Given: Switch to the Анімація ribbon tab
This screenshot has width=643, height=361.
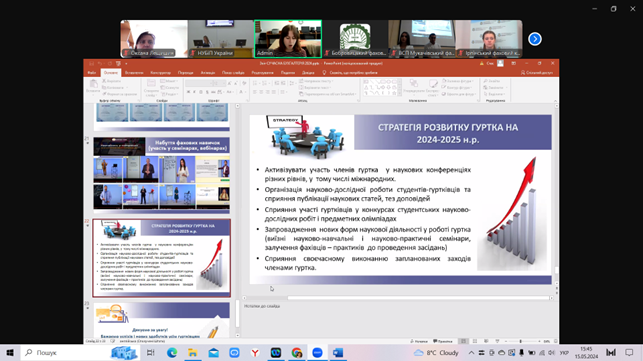Looking at the screenshot, I should click(208, 73).
